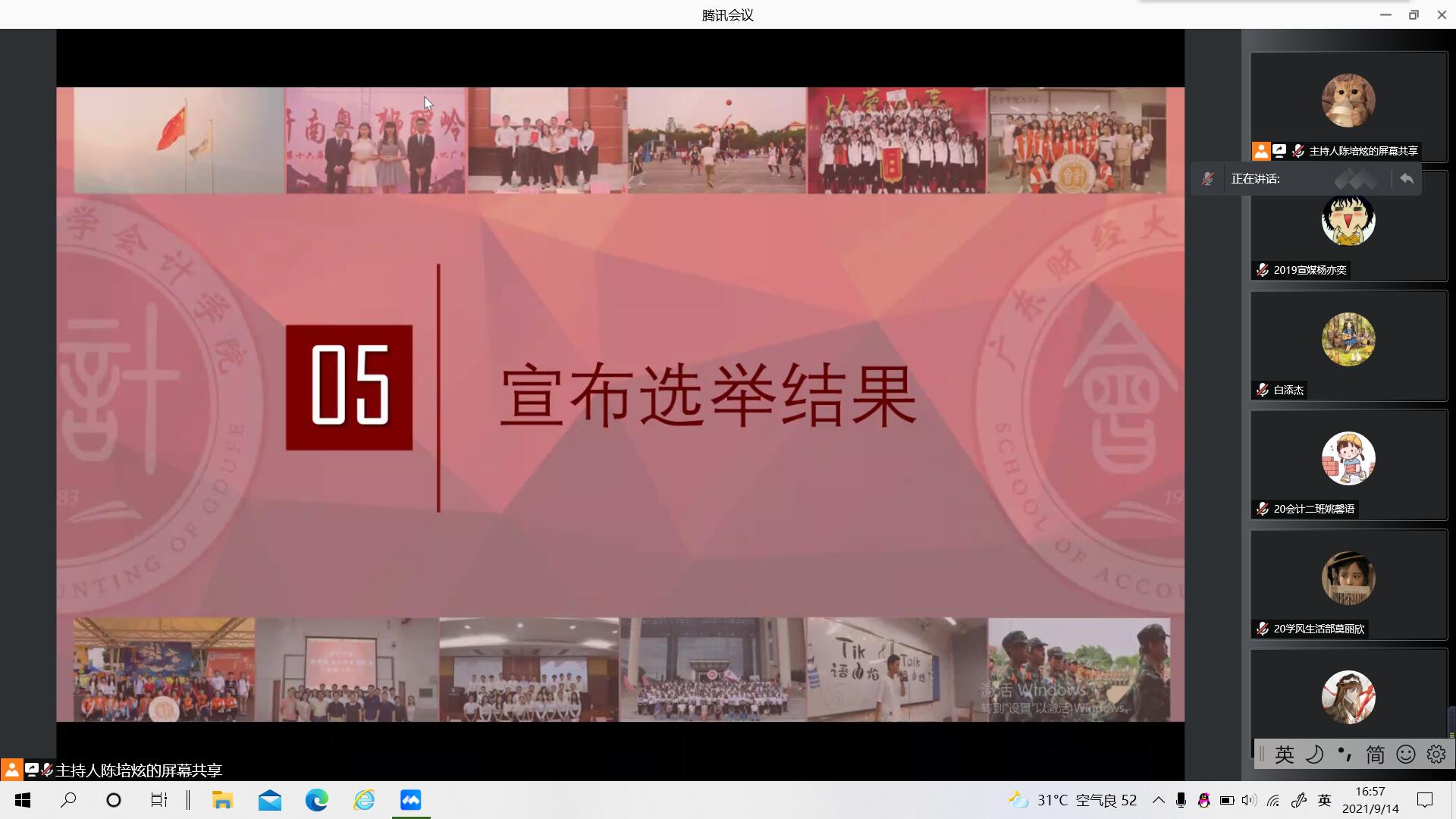The height and width of the screenshot is (819, 1456).
Task: Toggle IME English/Chinese mode (英)
Action: [1284, 754]
